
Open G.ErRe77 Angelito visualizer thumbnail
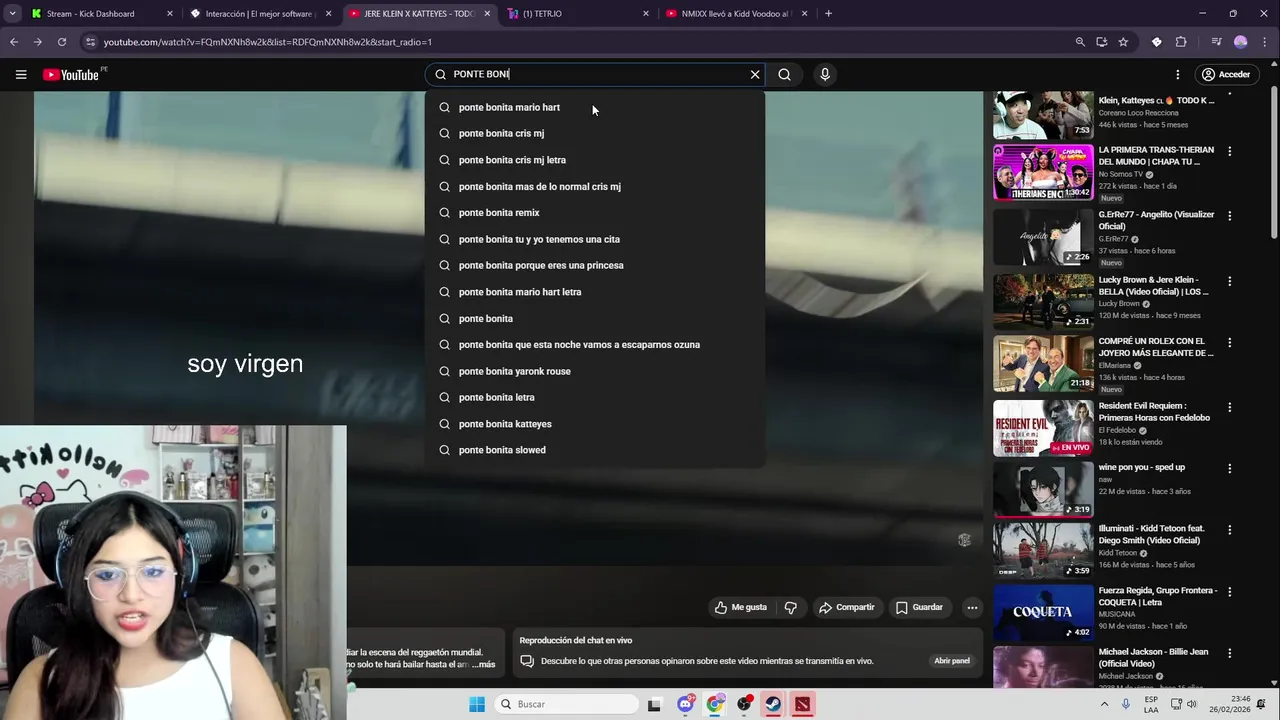pos(1043,237)
